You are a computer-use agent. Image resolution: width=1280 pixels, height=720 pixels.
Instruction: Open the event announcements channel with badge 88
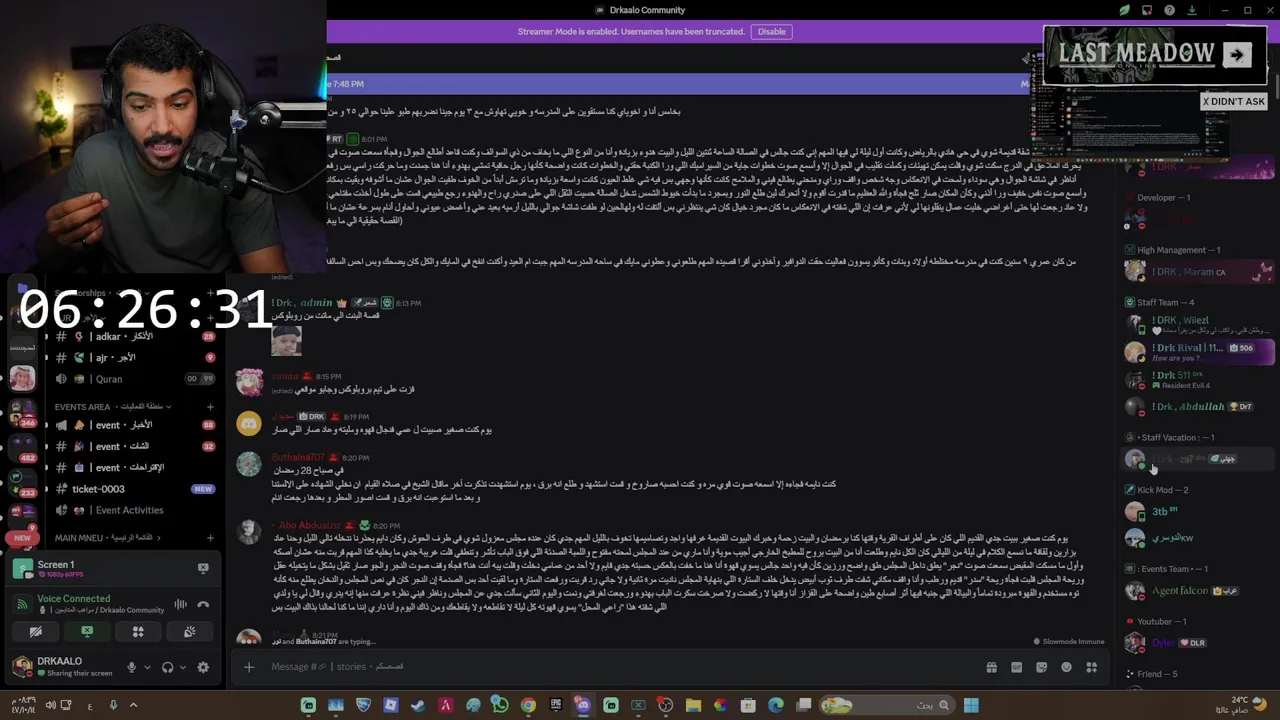[x=134, y=425]
